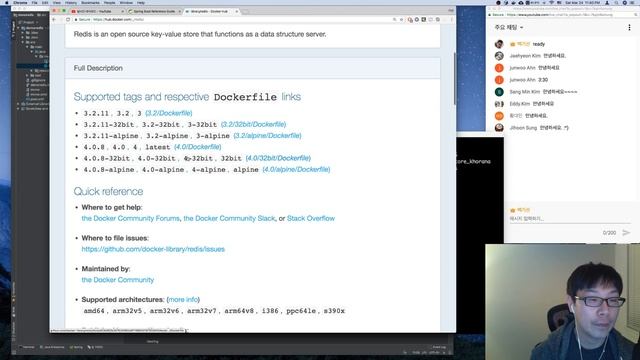Visit the Docker Community Slack link
The image size is (640, 360).
click(229, 218)
